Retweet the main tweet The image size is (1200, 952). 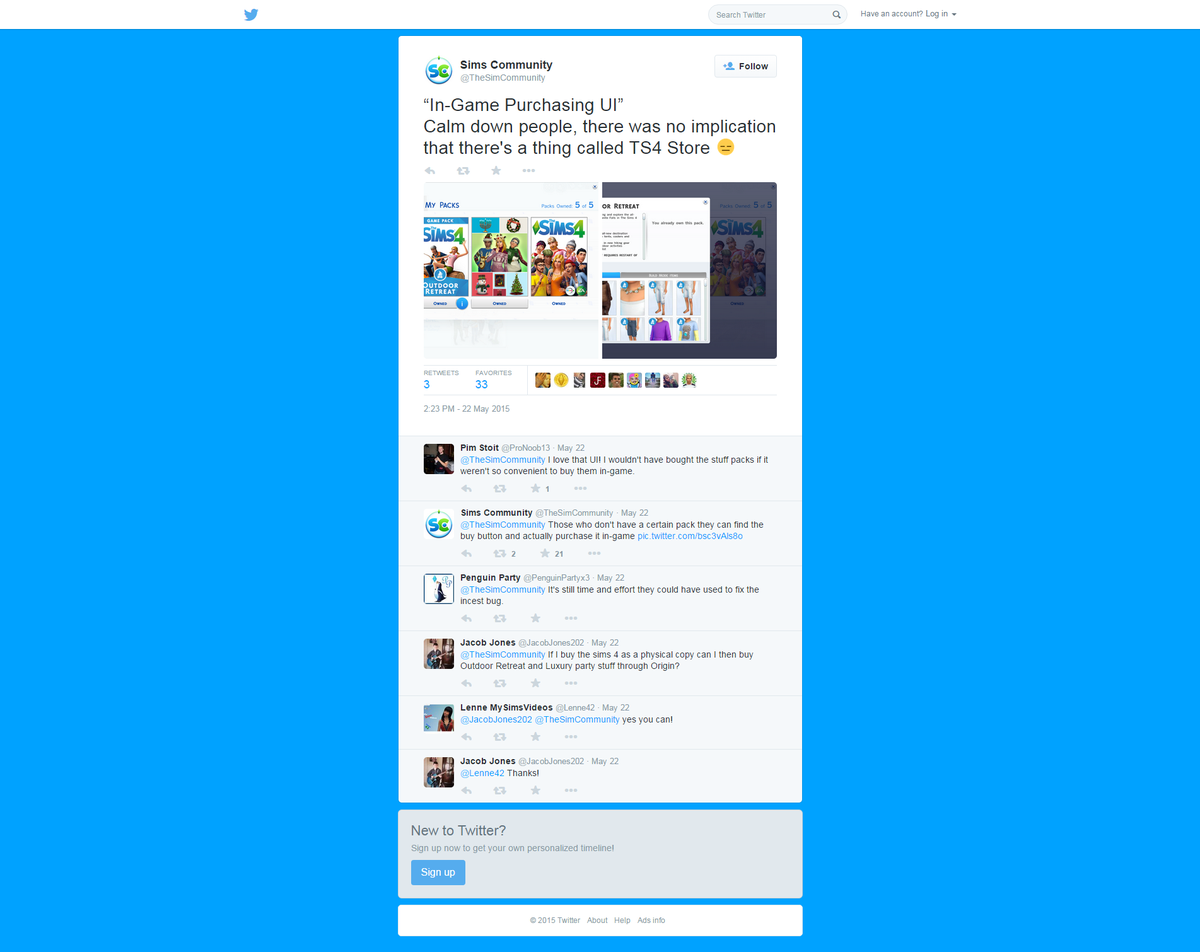(x=463, y=170)
